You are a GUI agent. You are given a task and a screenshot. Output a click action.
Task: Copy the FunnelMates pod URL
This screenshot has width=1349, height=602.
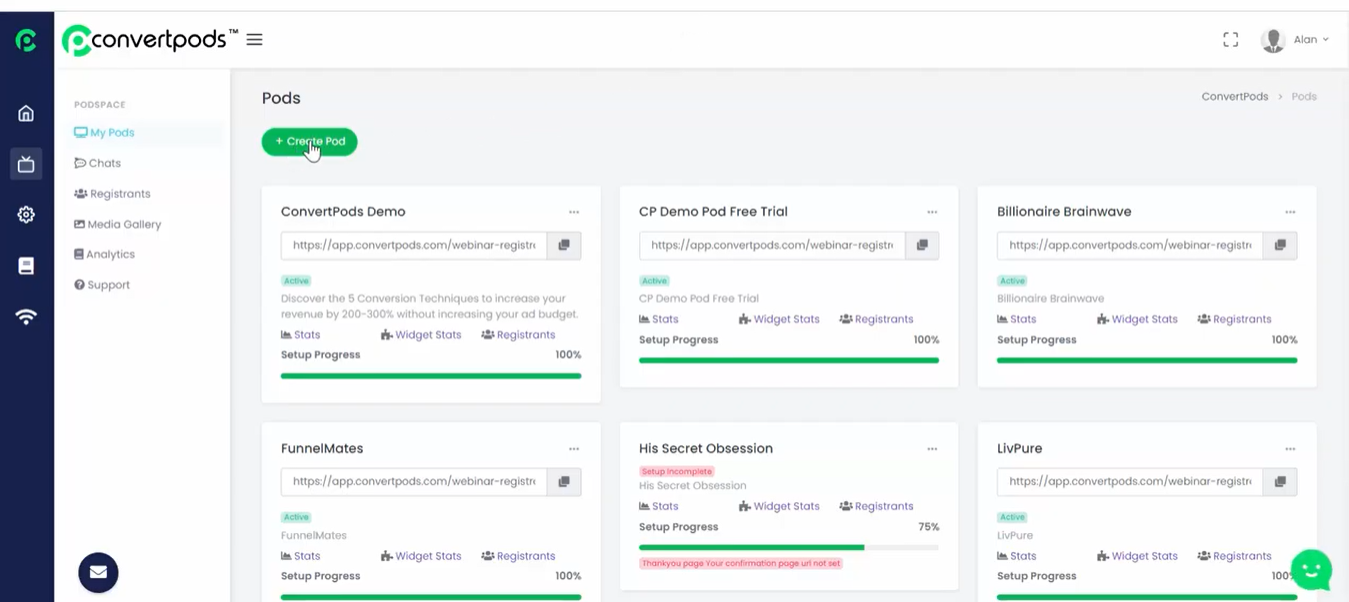click(x=564, y=481)
